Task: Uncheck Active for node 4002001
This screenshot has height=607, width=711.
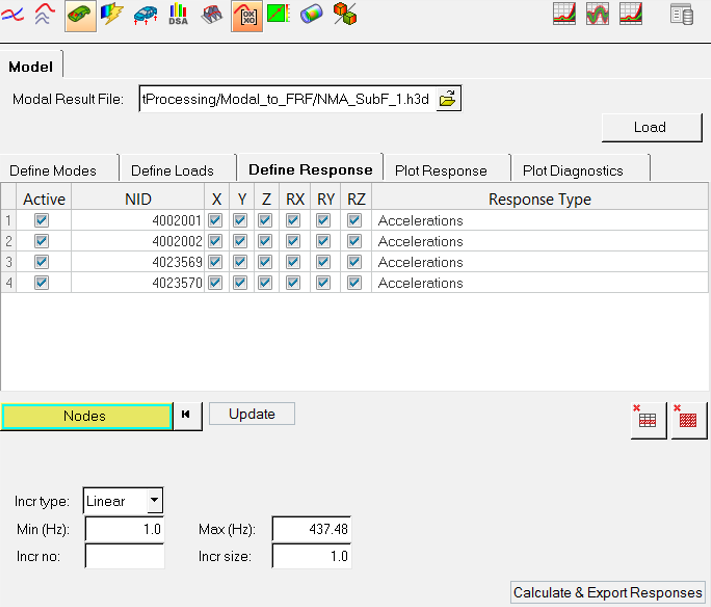Action: click(42, 220)
